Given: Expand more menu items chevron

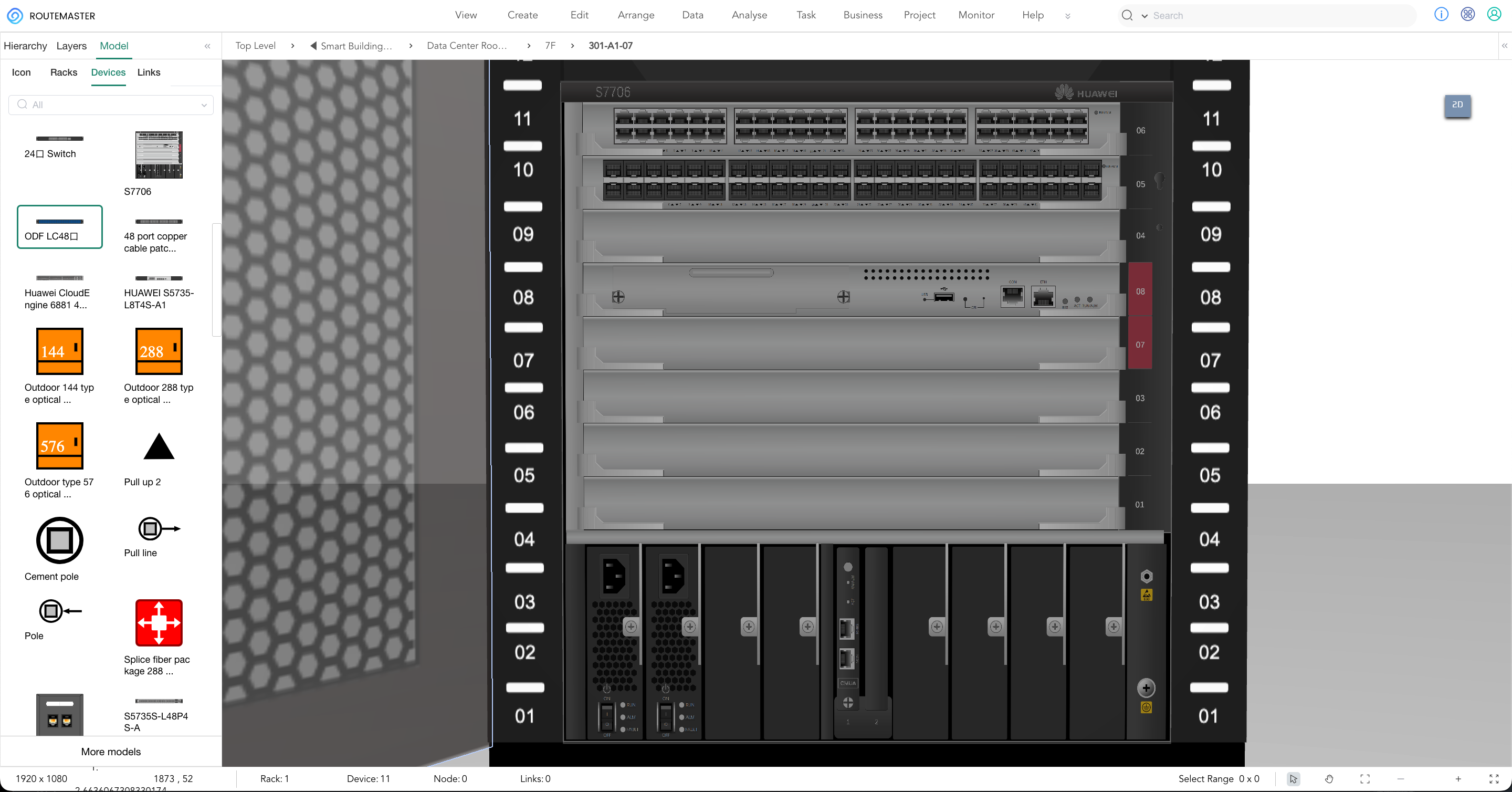Looking at the screenshot, I should (1068, 16).
